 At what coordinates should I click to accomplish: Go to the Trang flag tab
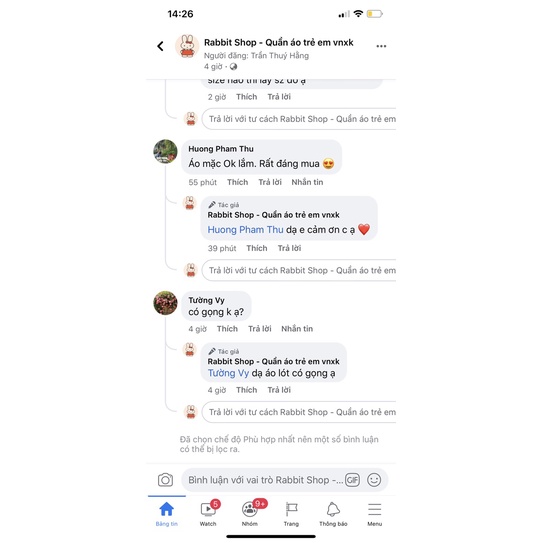pos(291,514)
